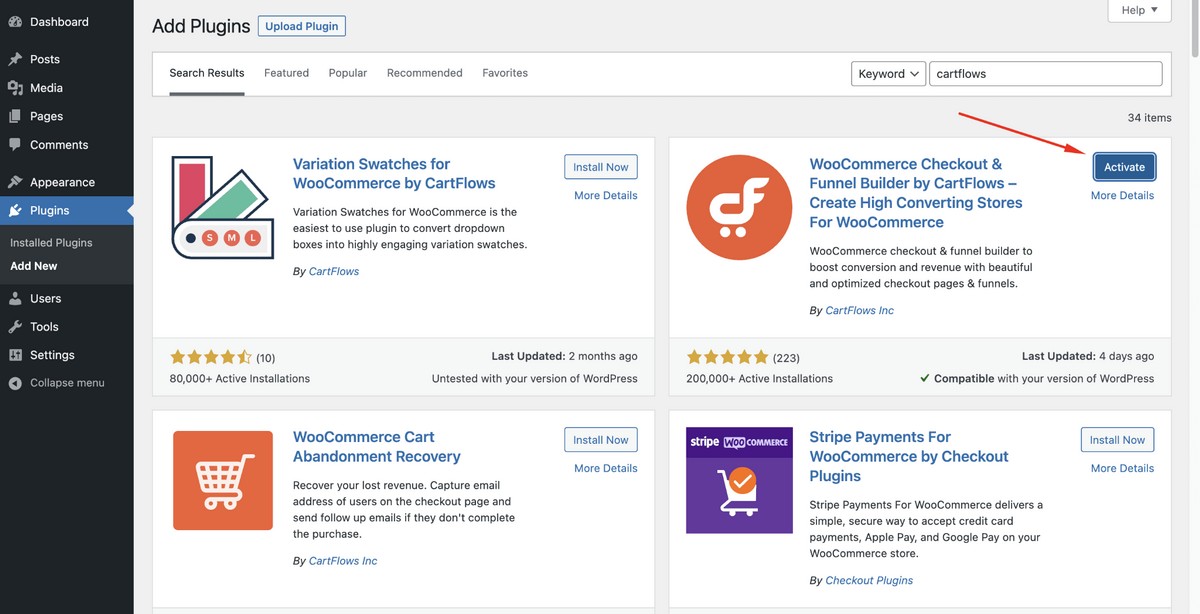The width and height of the screenshot is (1200, 614).
Task: Open the Variation Swatches plugin thumbnail
Action: (223, 207)
